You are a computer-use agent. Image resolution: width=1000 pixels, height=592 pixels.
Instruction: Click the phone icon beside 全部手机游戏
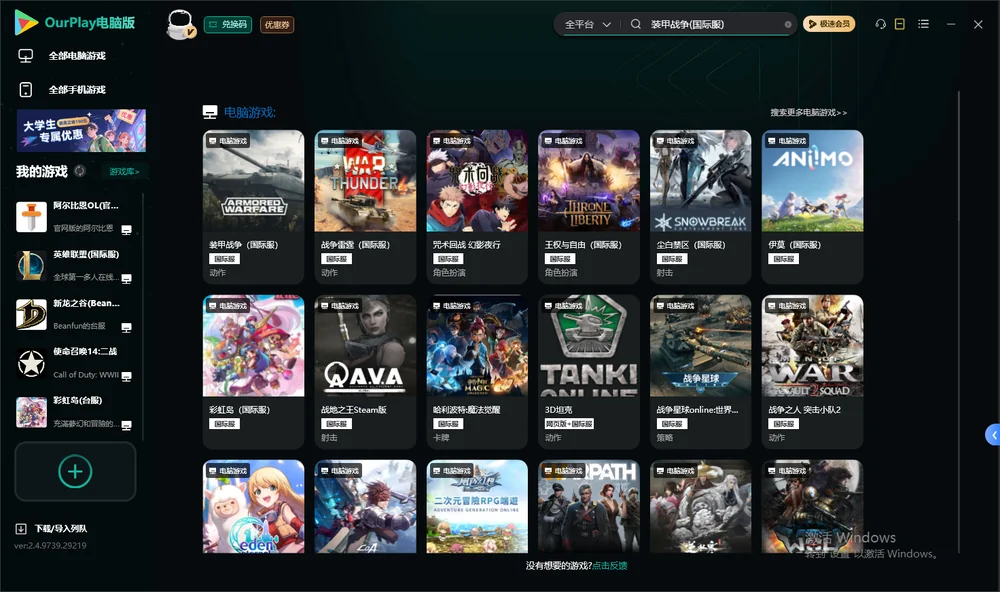[26, 90]
